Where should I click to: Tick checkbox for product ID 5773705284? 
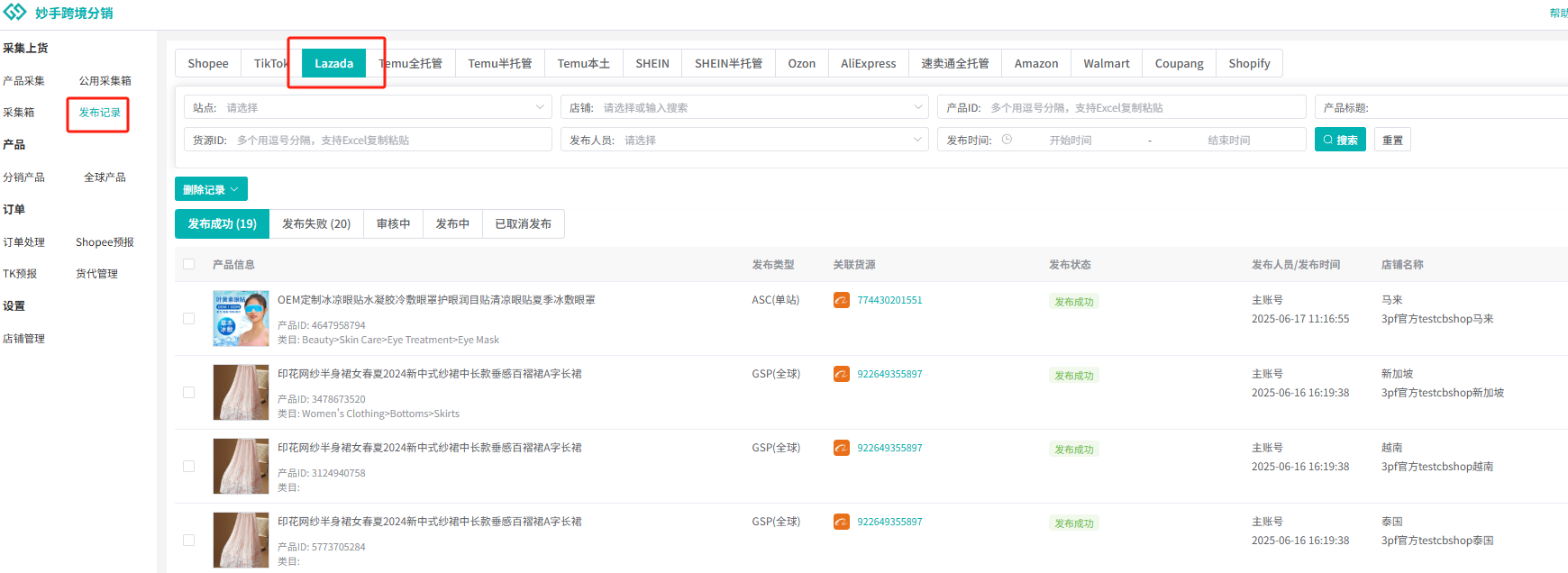[188, 540]
